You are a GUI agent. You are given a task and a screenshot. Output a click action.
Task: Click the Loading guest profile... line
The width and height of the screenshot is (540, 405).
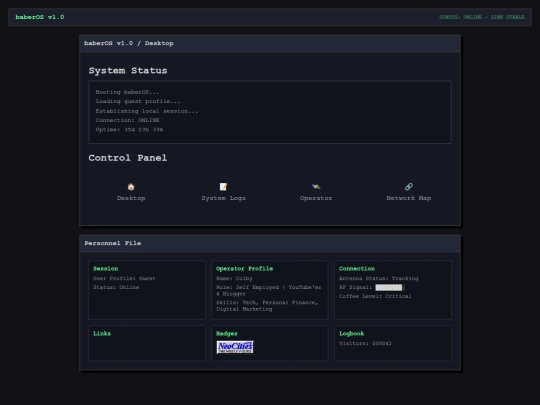pyautogui.click(x=138, y=101)
